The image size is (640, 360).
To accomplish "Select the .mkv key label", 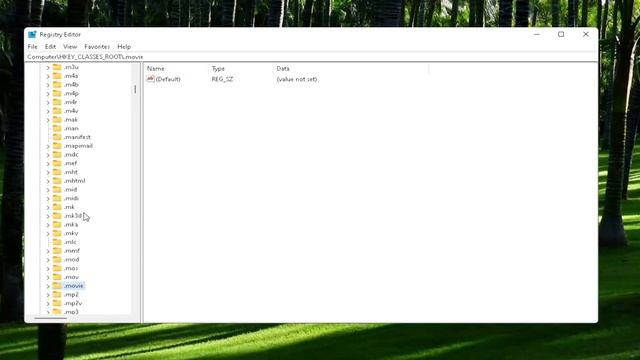I will tap(71, 233).
